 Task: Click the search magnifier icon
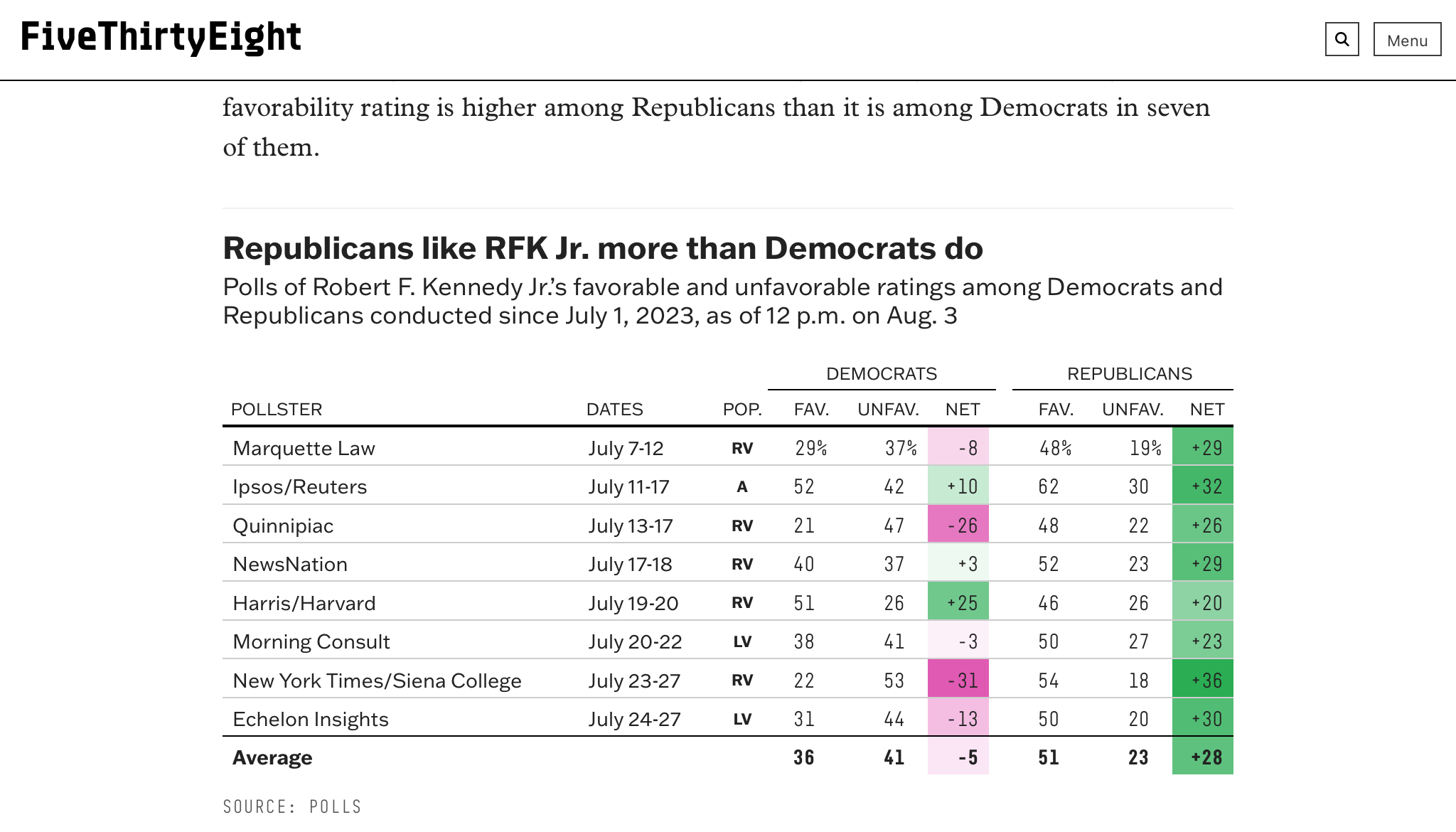pyautogui.click(x=1342, y=39)
